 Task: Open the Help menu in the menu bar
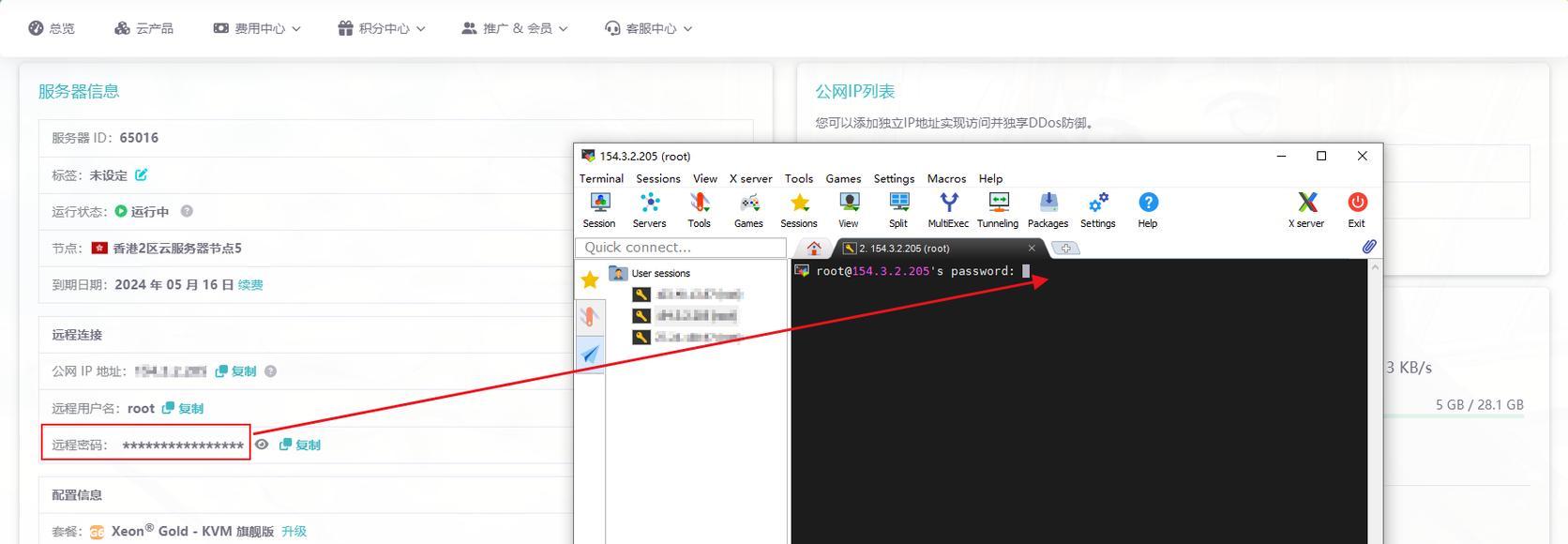(990, 178)
